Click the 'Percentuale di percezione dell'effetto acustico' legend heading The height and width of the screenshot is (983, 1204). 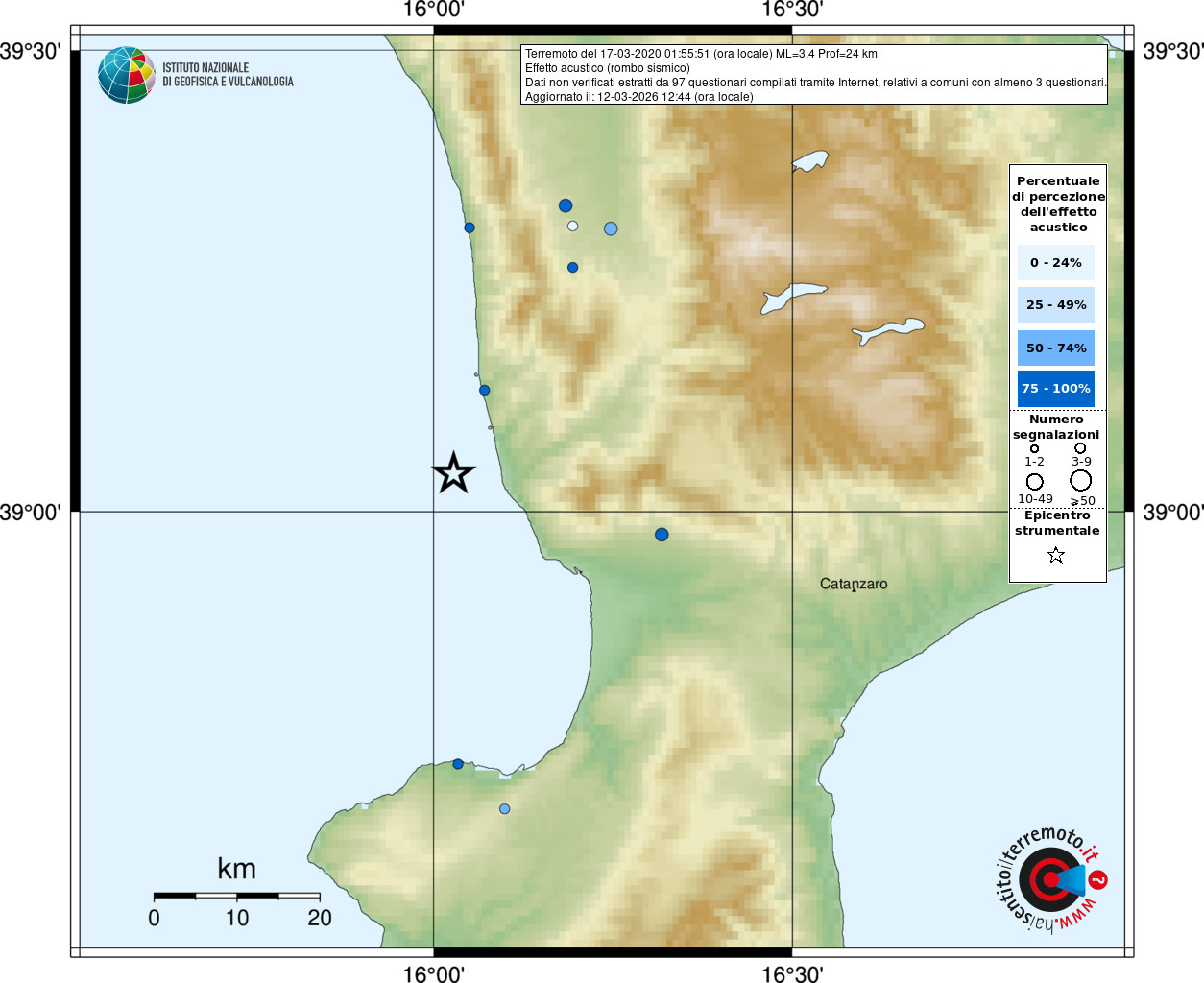(x=1058, y=204)
